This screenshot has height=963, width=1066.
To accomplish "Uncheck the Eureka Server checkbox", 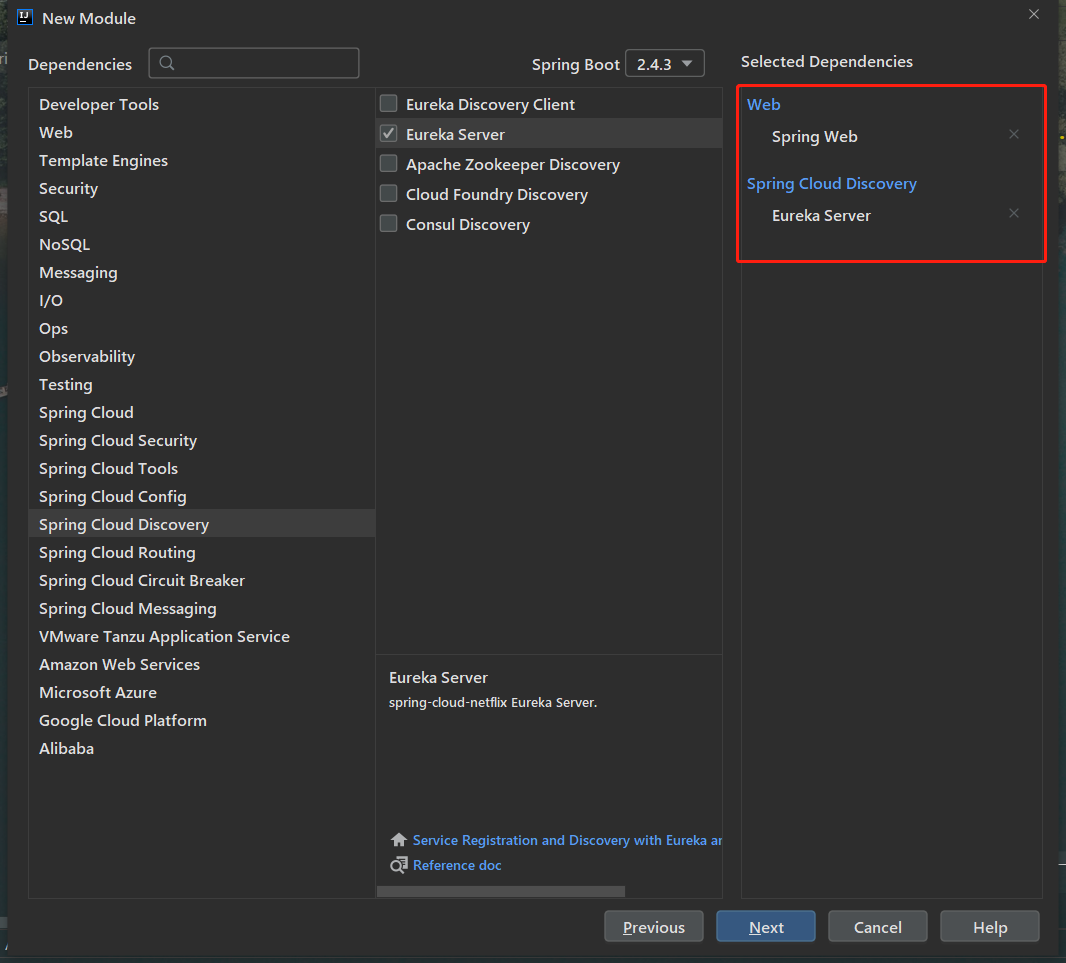I will (x=389, y=134).
